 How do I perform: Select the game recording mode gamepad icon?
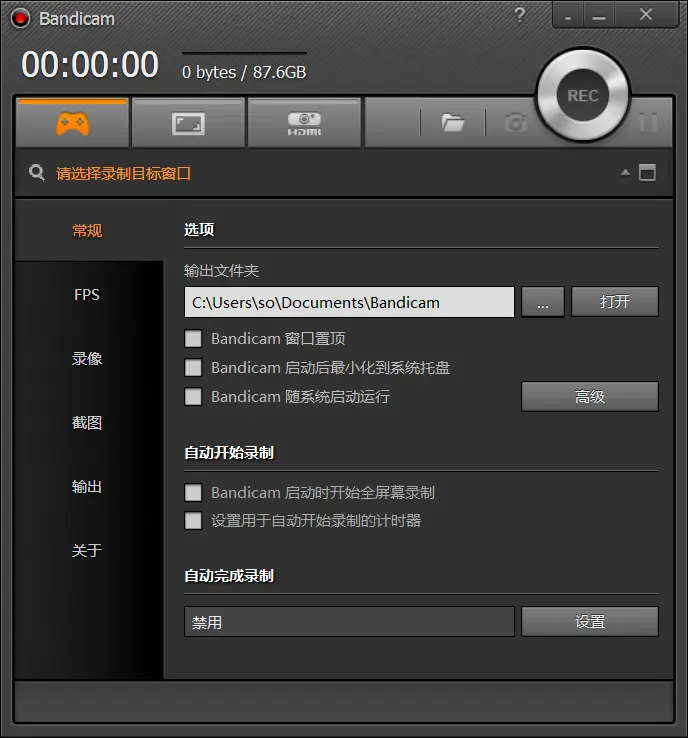click(72, 124)
